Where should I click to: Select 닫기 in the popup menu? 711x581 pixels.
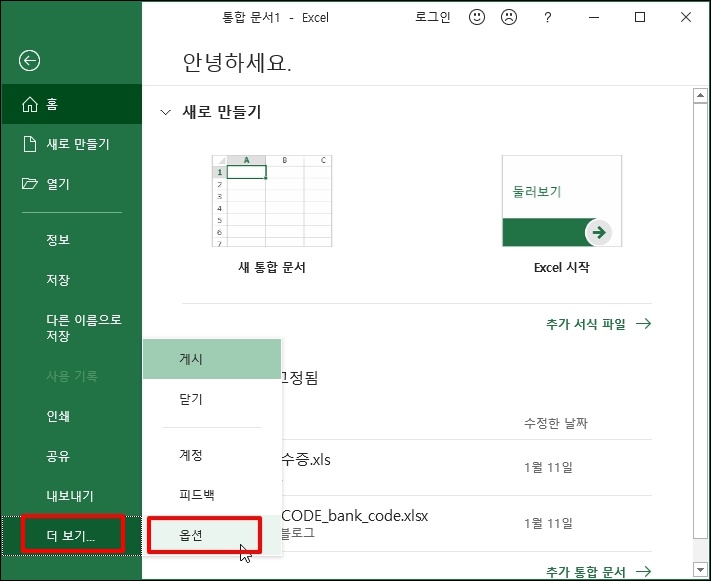212,399
